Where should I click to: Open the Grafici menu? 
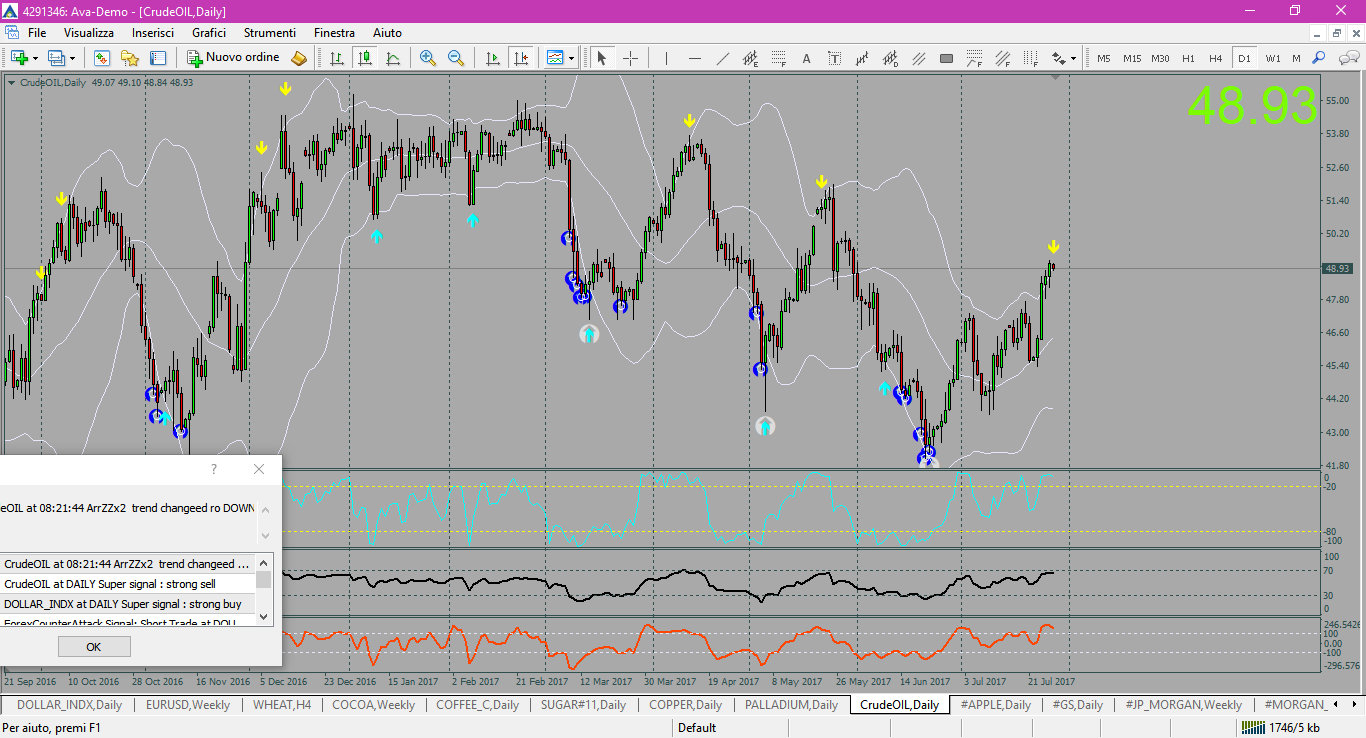pyautogui.click(x=209, y=33)
